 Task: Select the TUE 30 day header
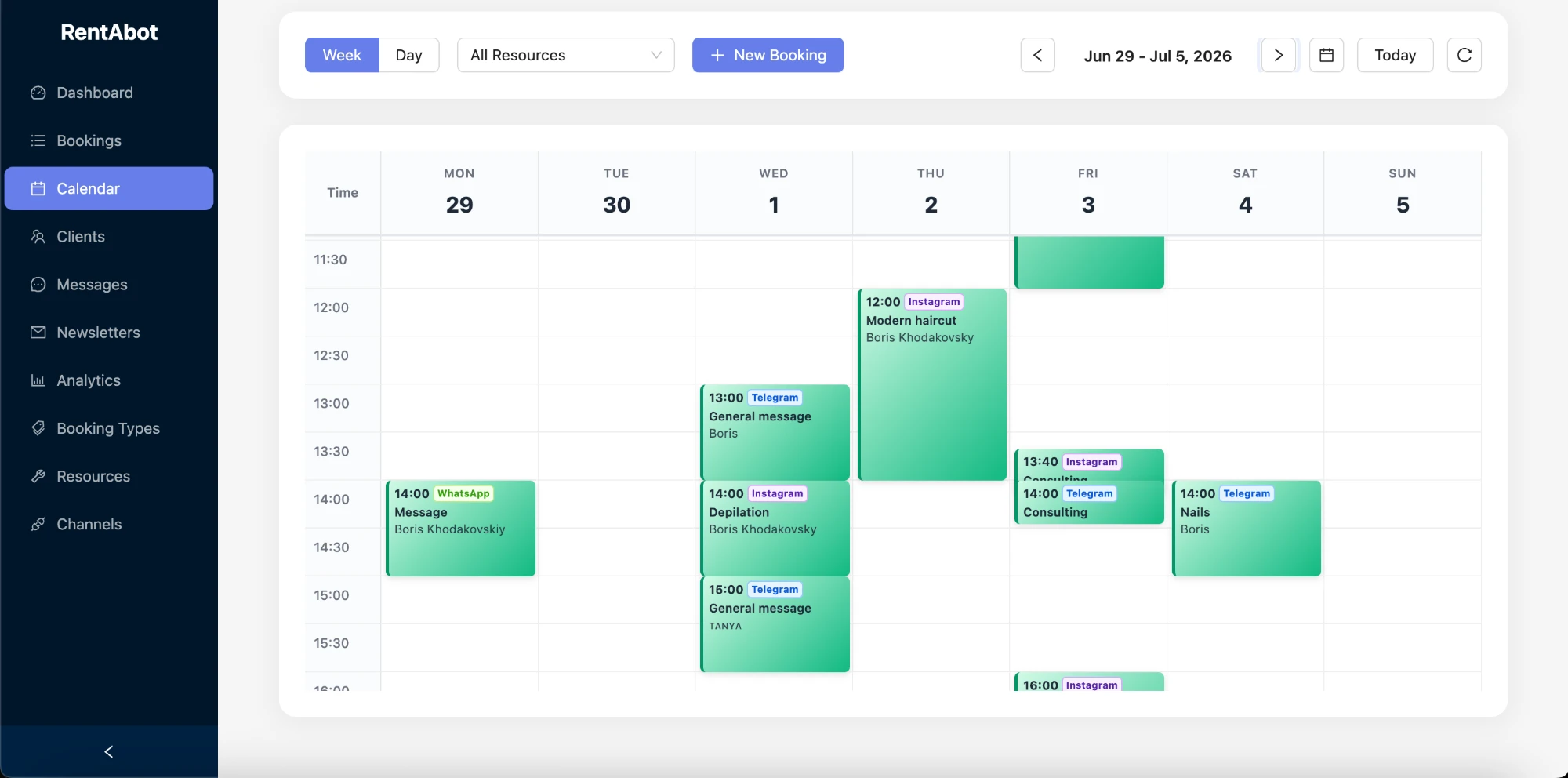pyautogui.click(x=616, y=192)
